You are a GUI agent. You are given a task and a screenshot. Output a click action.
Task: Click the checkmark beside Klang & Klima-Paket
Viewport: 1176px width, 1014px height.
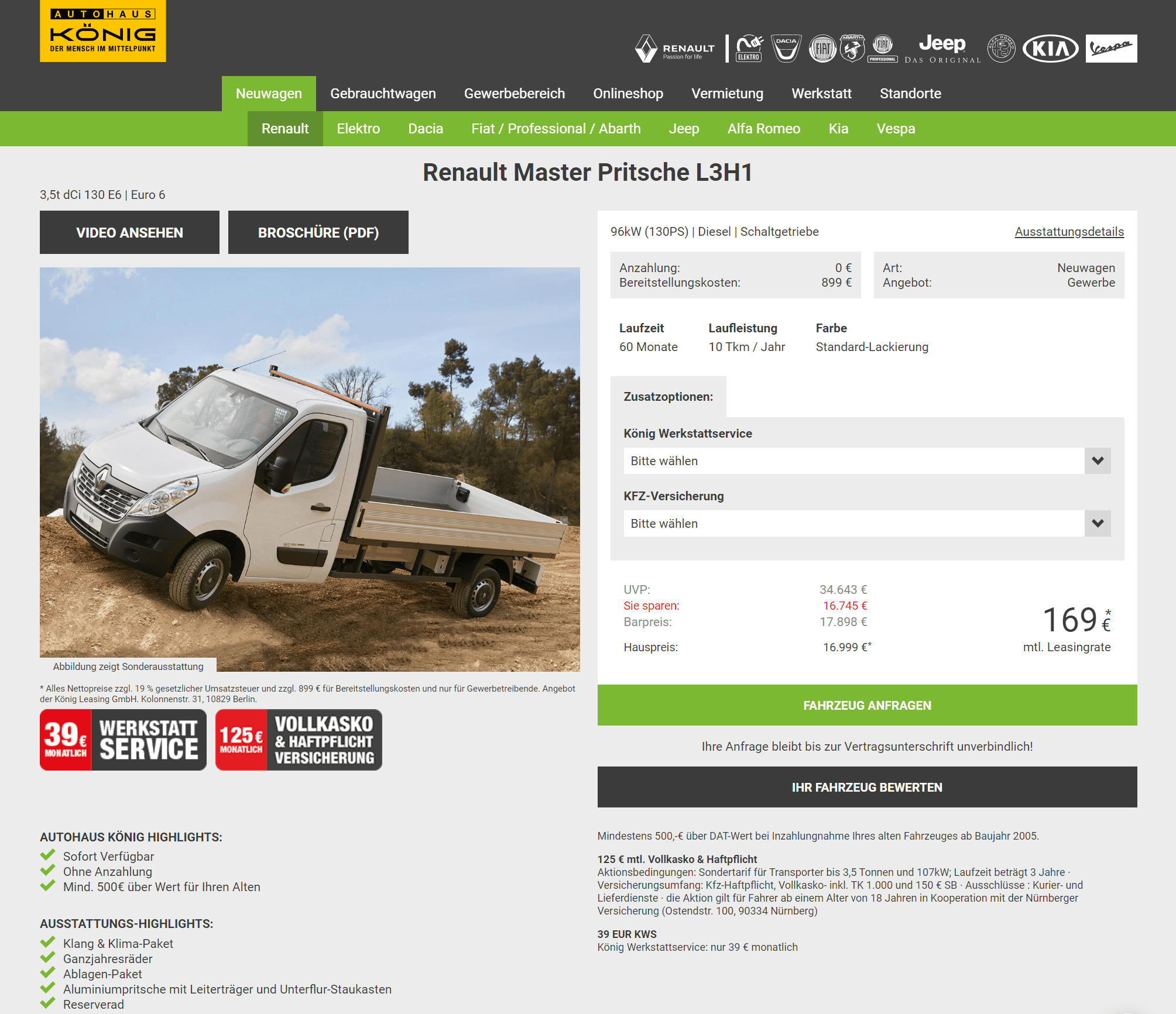pyautogui.click(x=48, y=942)
